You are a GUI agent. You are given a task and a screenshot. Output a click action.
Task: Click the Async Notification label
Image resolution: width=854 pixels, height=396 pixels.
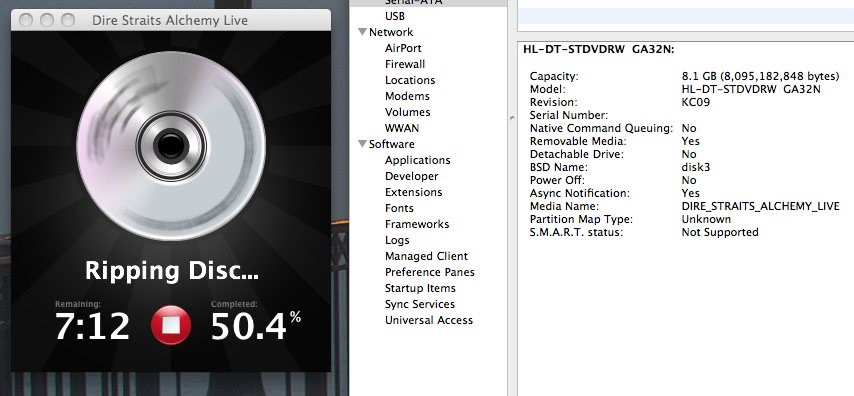[580, 193]
